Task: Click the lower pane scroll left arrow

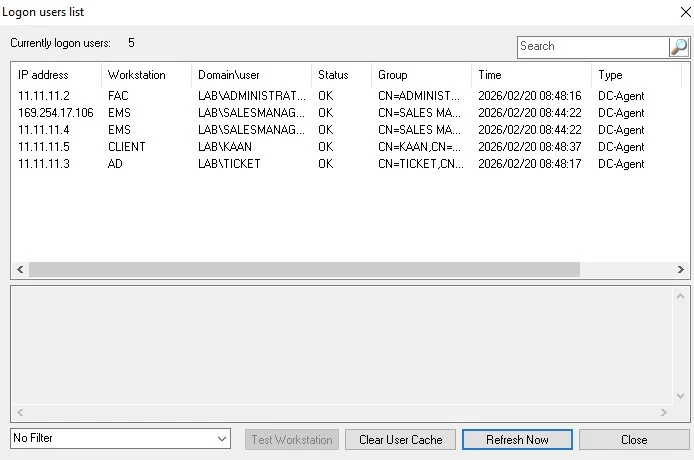Action: tap(20, 412)
